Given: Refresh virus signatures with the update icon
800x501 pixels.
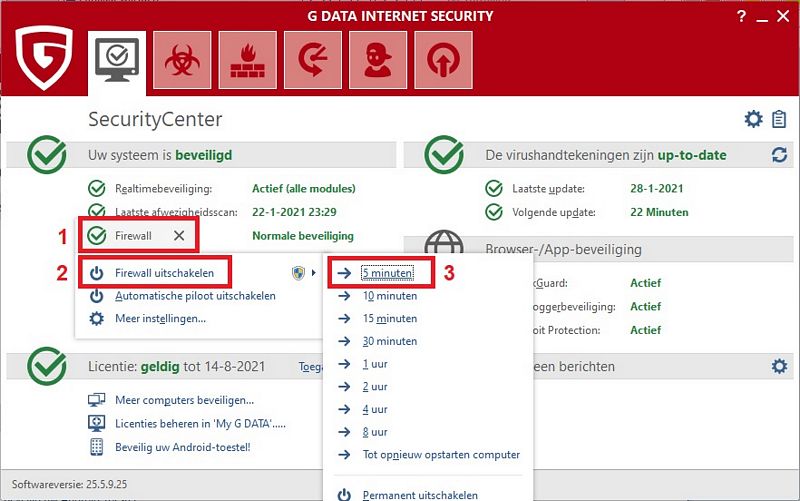Looking at the screenshot, I should tap(779, 155).
